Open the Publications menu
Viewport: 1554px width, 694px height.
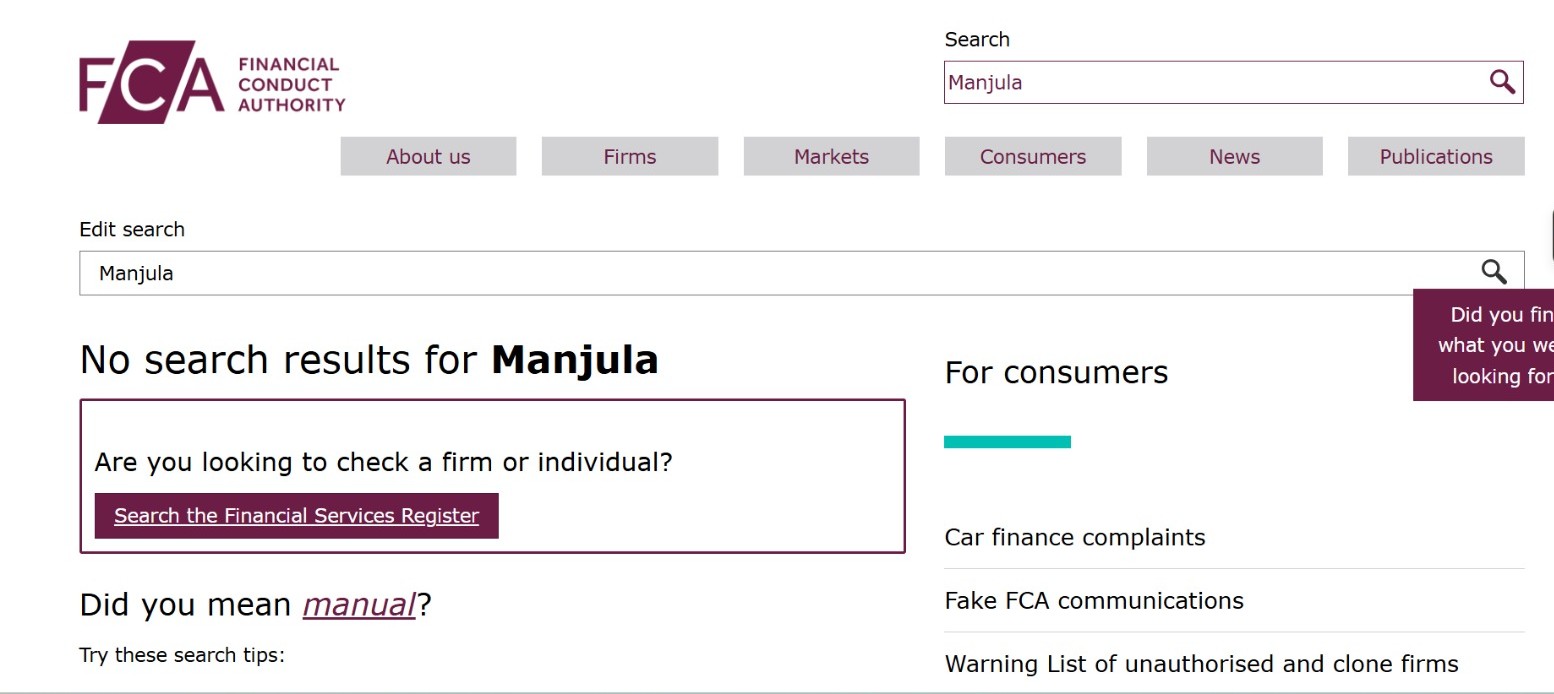[1436, 157]
